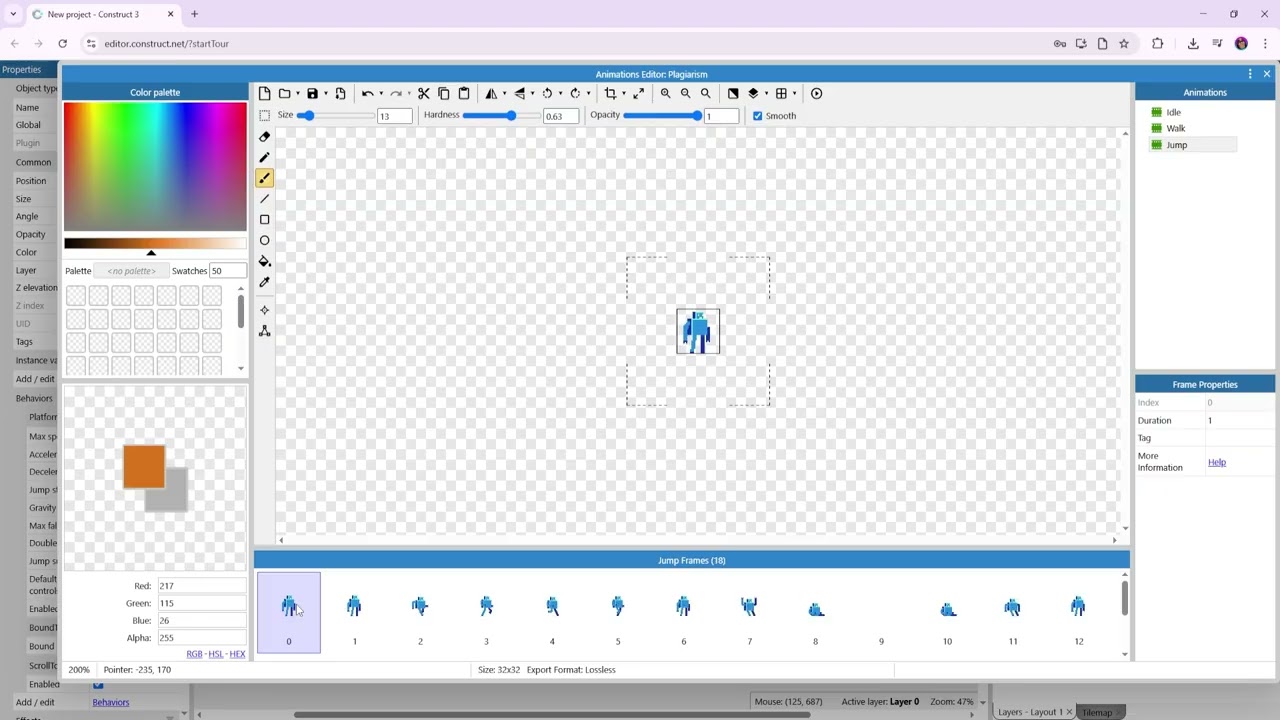Click the Size slider
The height and width of the screenshot is (720, 1280).
coord(335,116)
